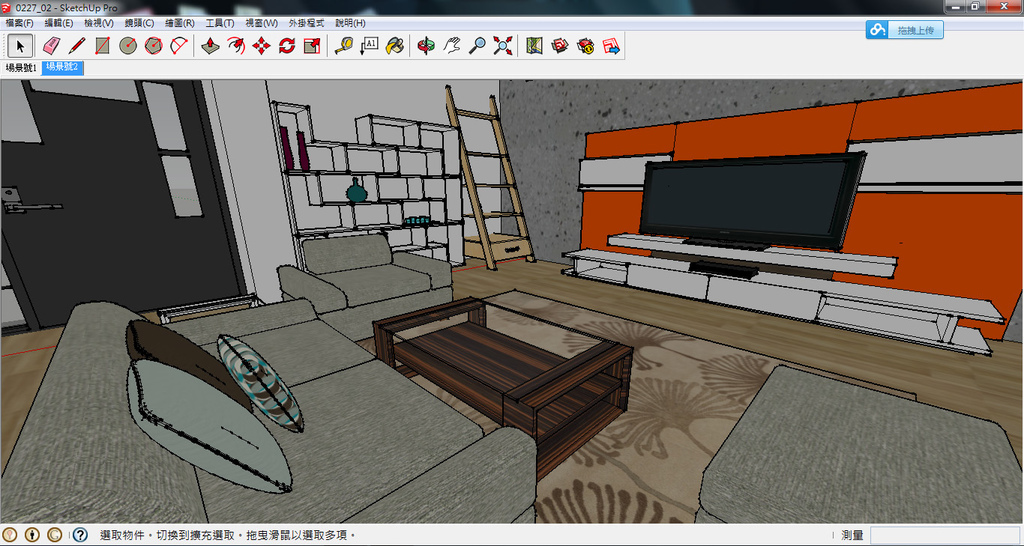Click the teal vase on the shelf
The image size is (1024, 546).
(356, 191)
